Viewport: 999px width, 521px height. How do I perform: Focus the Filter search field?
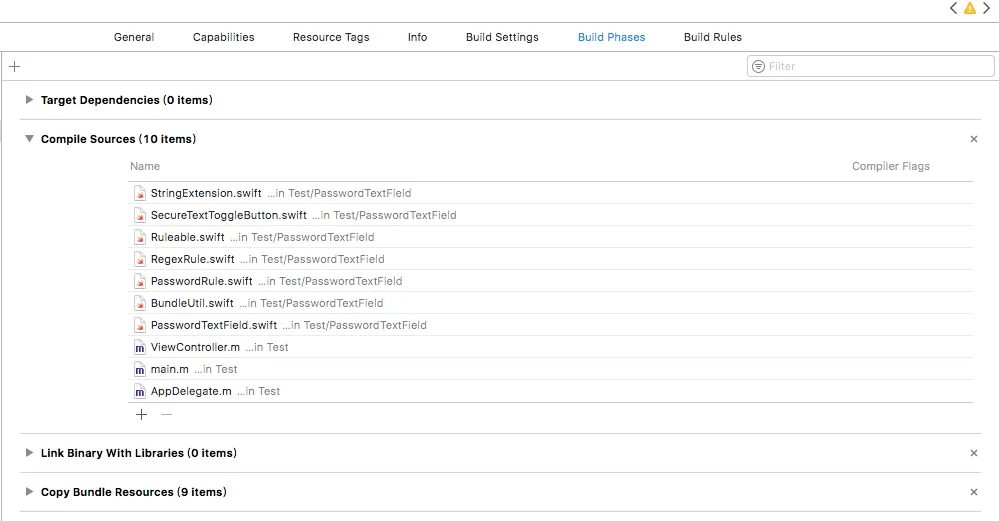point(870,66)
